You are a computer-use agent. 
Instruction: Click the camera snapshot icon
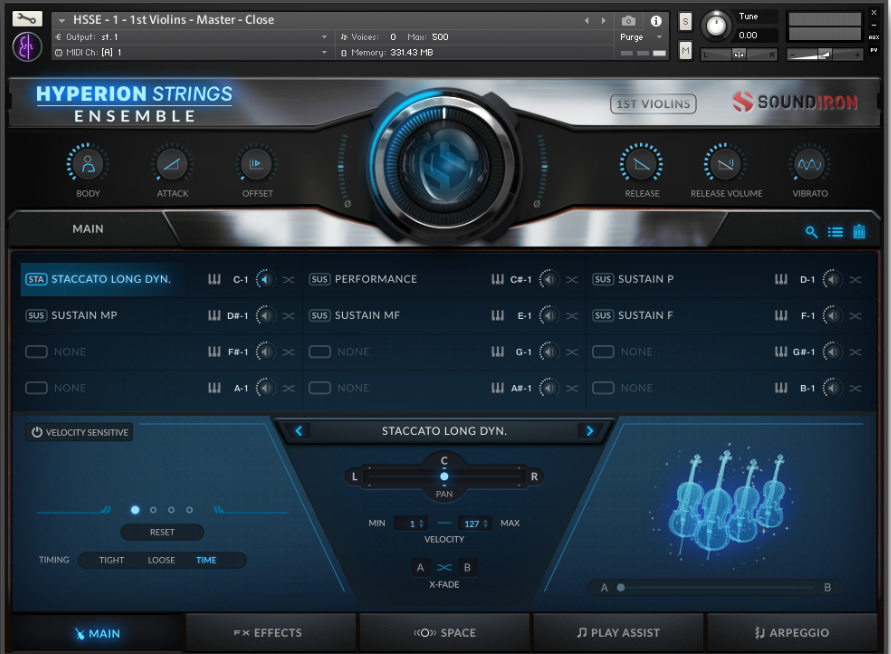[x=628, y=20]
